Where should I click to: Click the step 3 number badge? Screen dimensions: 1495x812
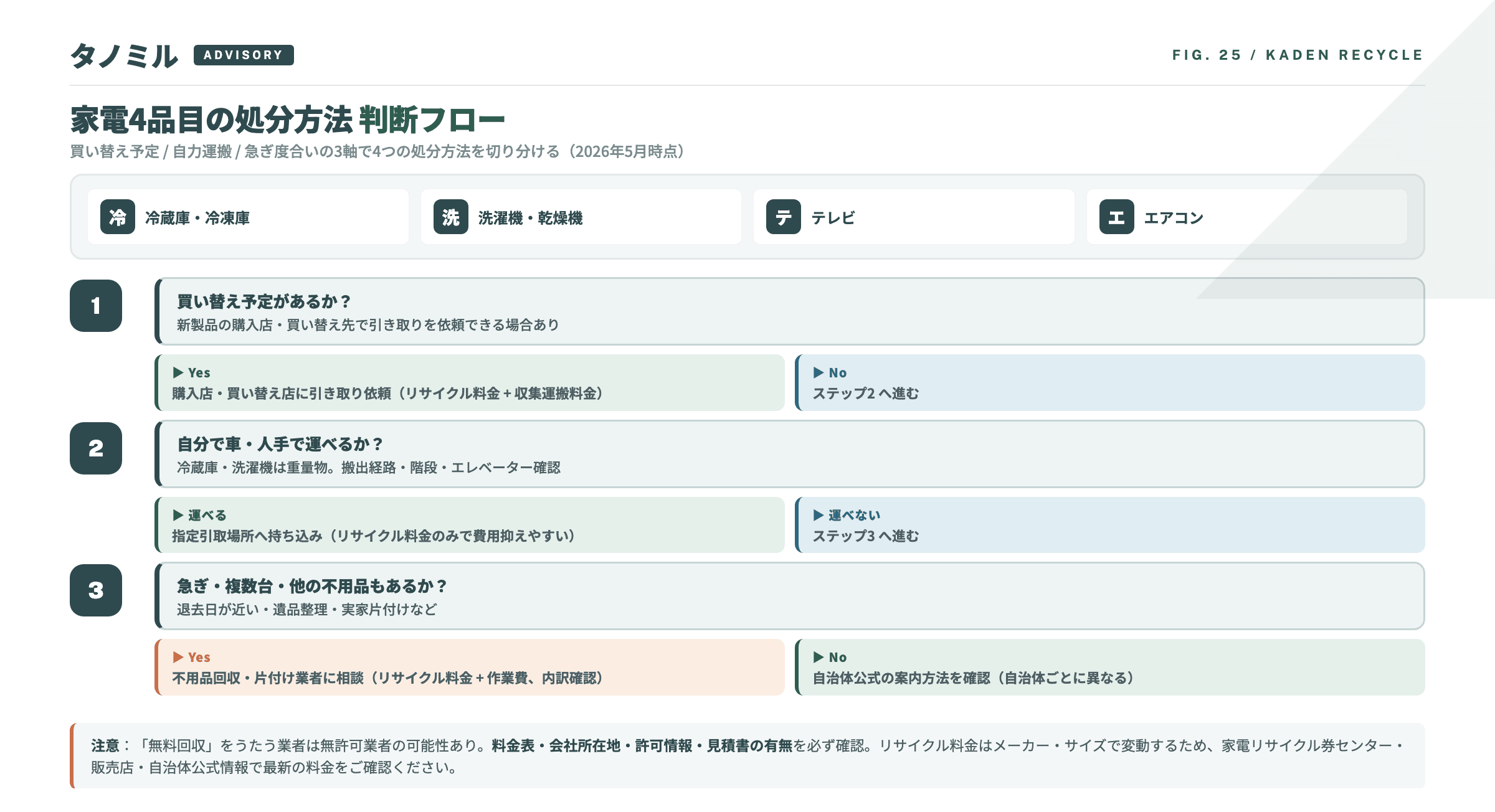pyautogui.click(x=96, y=590)
